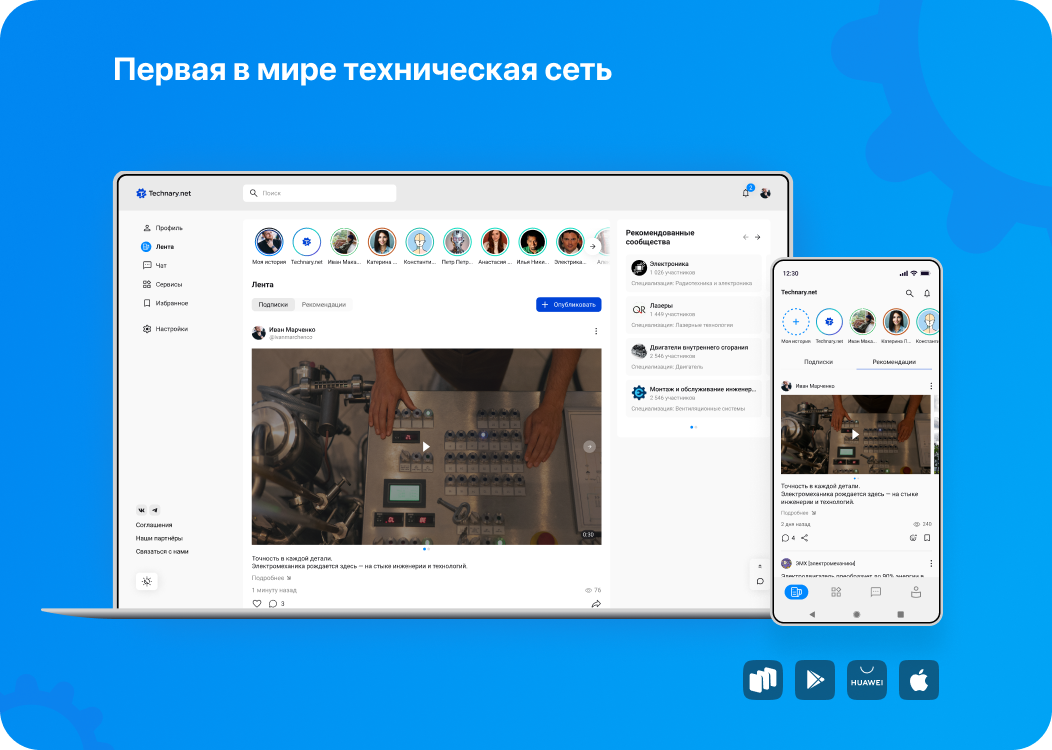Bookmark the phone post
Viewport: 1052px width, 750px height.
[x=927, y=538]
